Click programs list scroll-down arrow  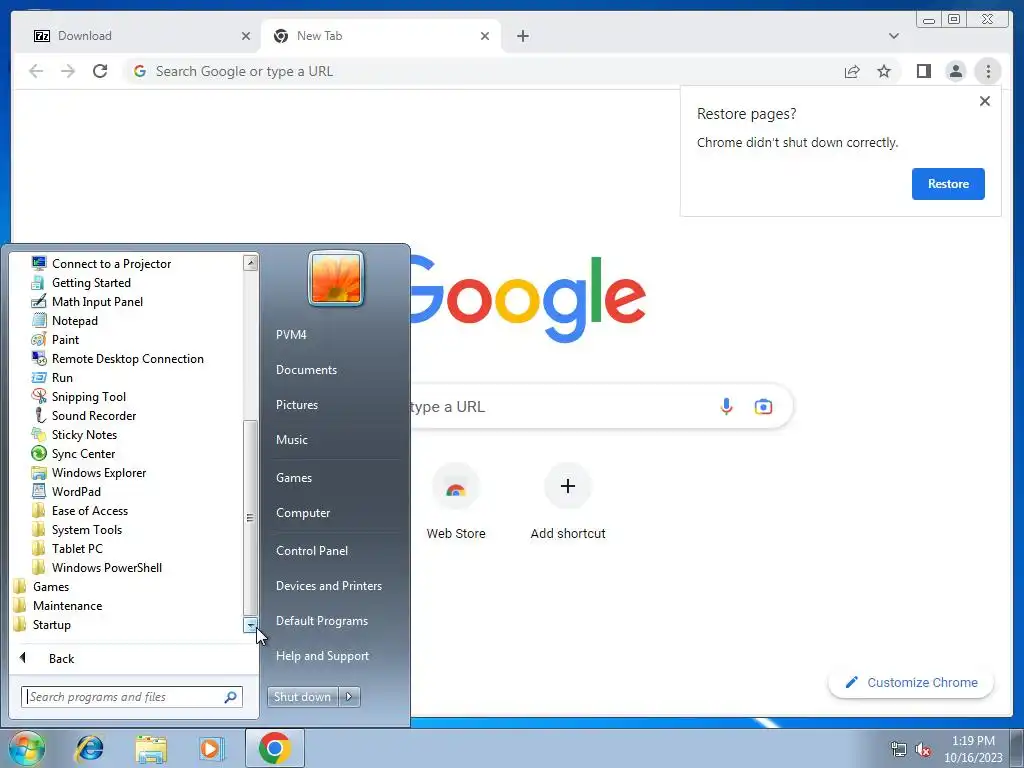(x=250, y=625)
